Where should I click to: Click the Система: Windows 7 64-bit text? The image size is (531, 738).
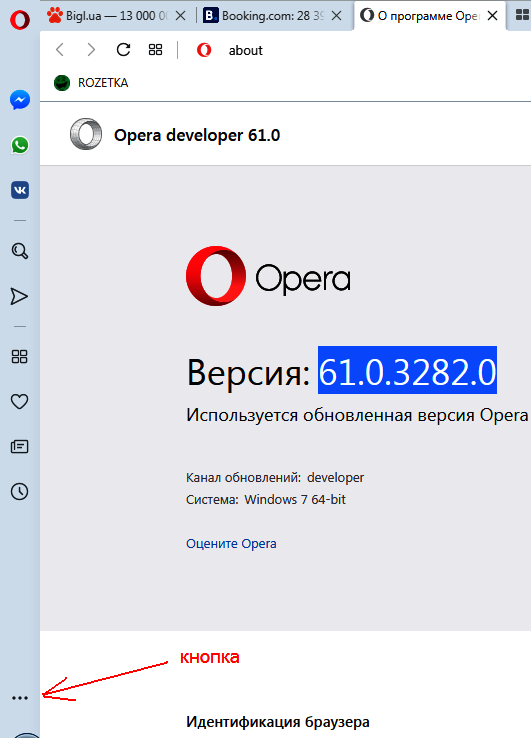point(266,499)
